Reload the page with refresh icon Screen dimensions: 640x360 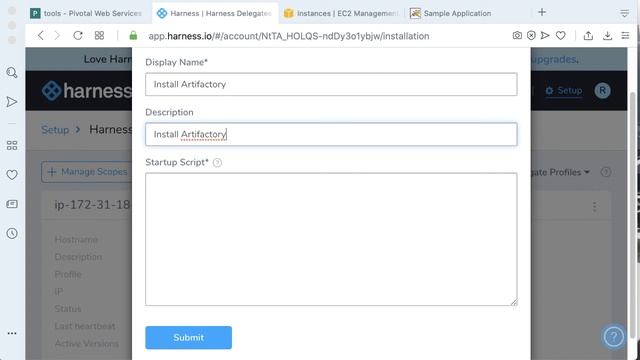(x=78, y=36)
